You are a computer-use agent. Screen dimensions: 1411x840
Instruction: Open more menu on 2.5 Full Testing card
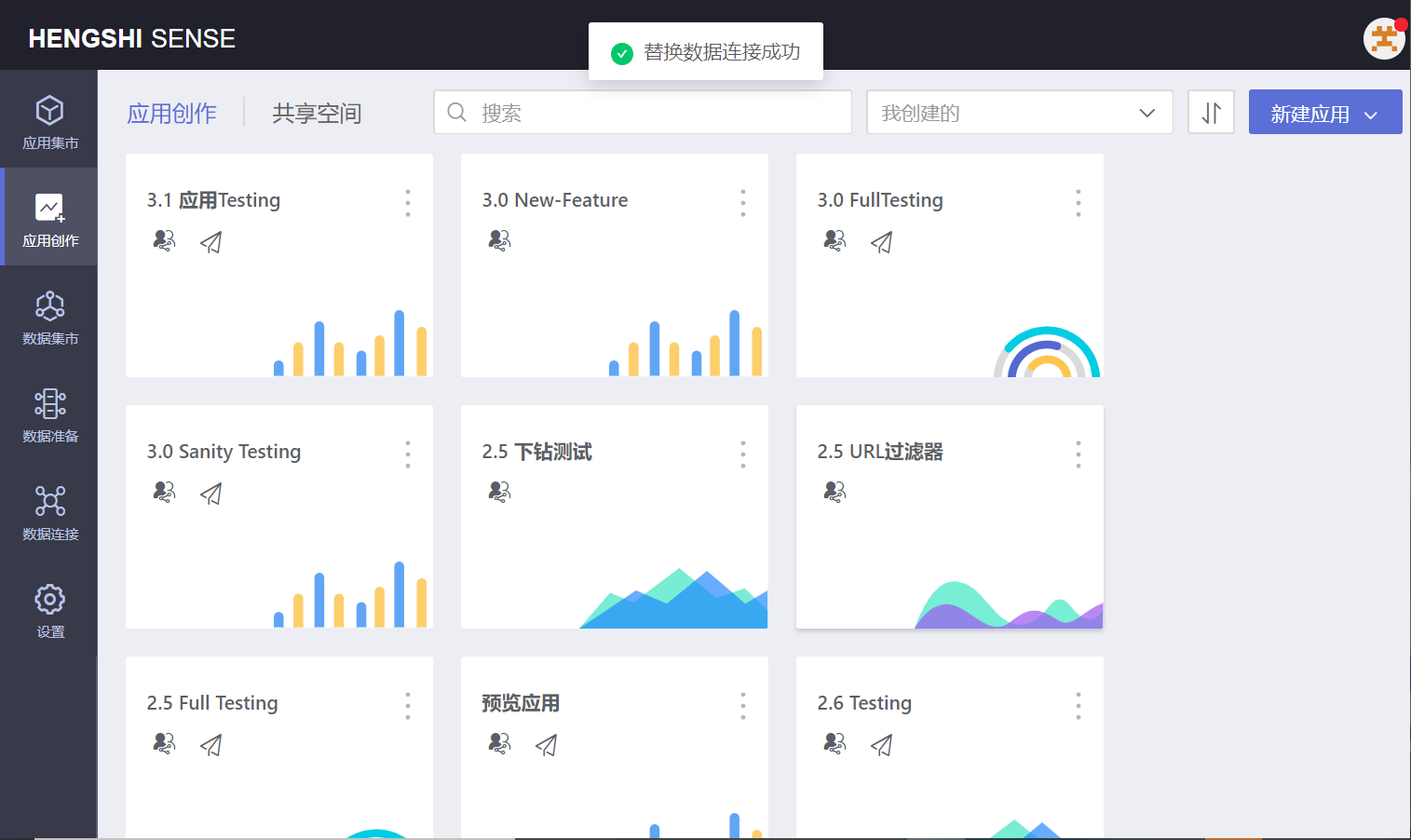coord(408,706)
